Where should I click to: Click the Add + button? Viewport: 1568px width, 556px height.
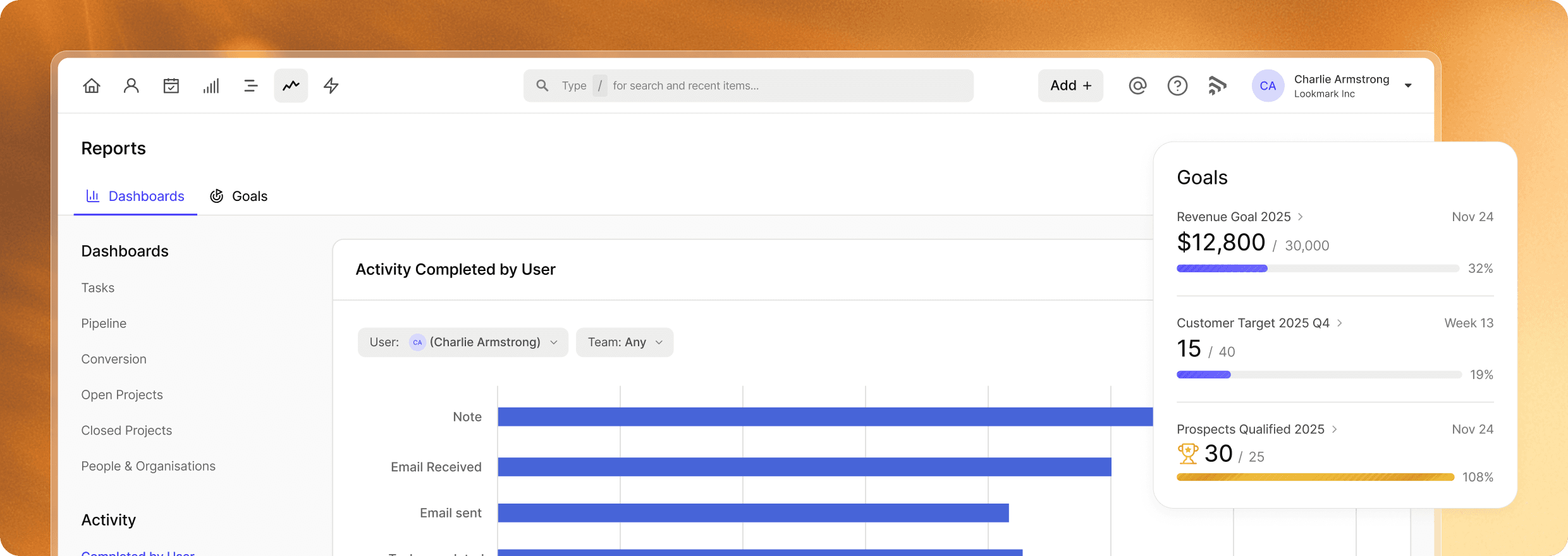(x=1070, y=85)
